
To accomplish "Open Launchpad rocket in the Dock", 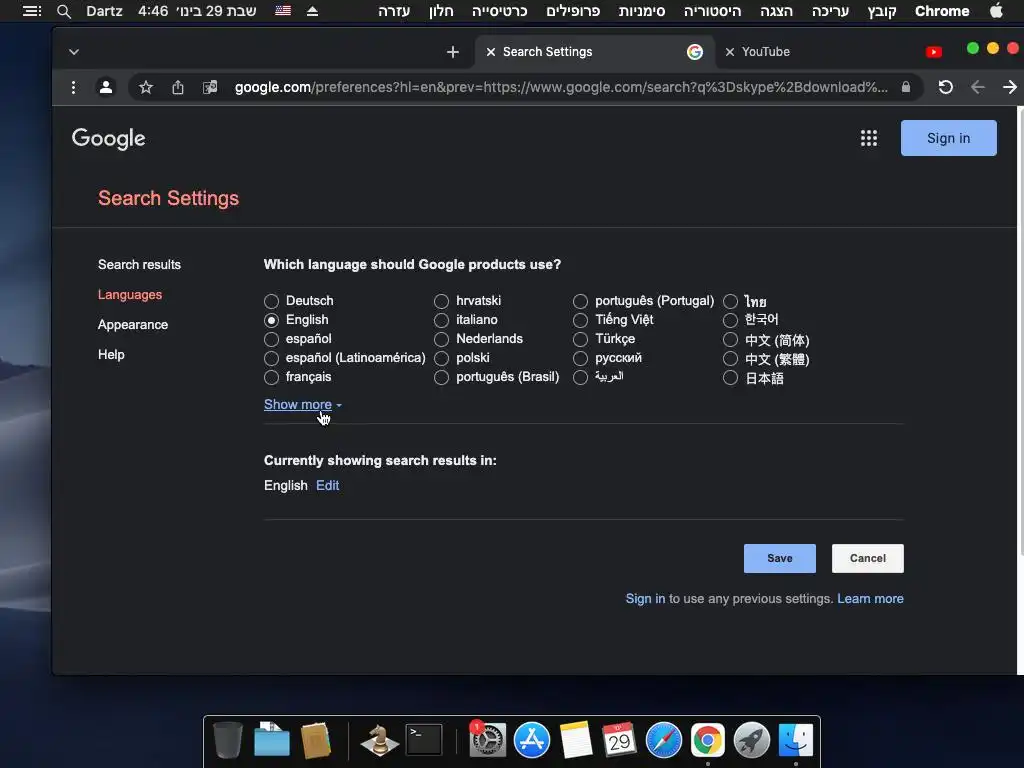I will click(x=752, y=740).
